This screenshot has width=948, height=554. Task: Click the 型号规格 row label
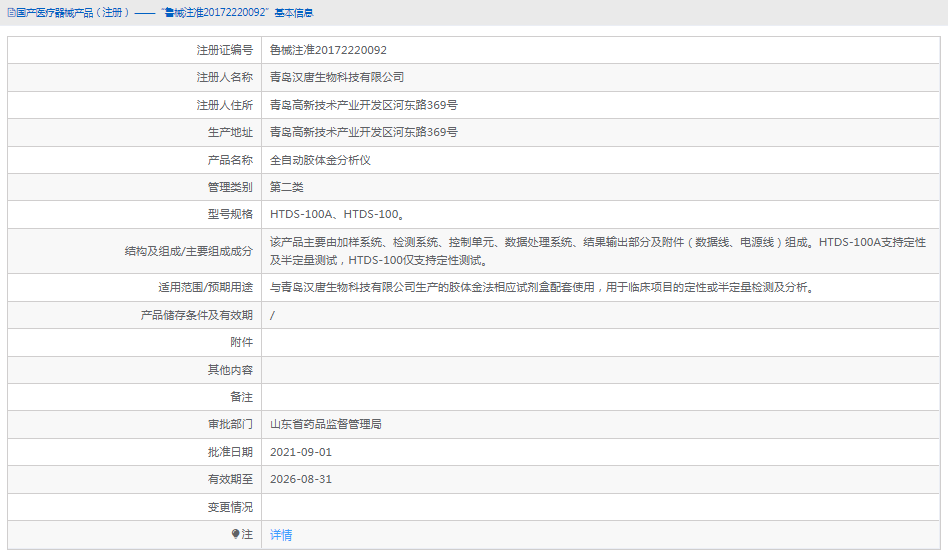pyautogui.click(x=230, y=214)
